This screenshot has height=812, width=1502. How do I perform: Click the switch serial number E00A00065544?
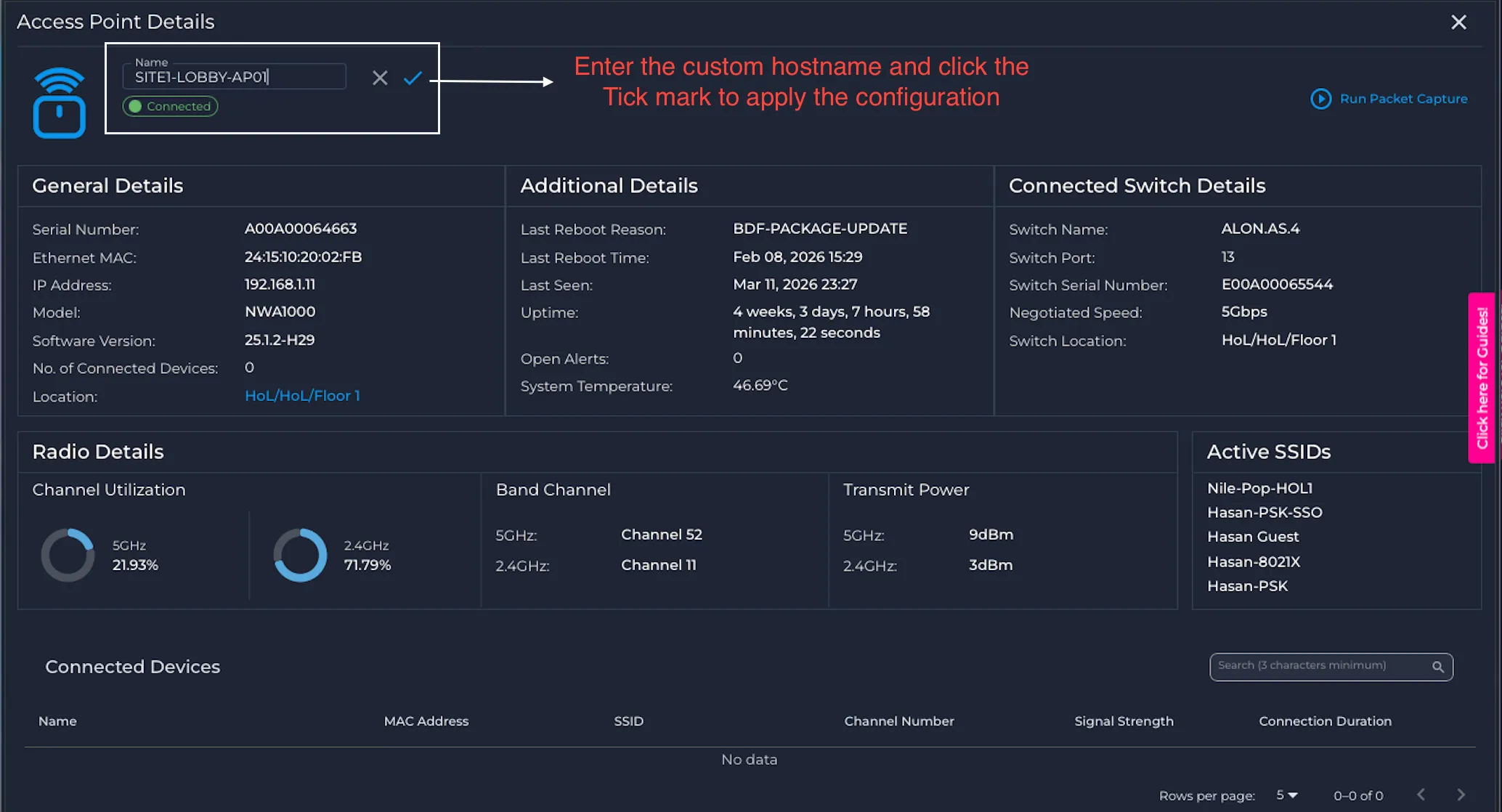click(x=1277, y=285)
